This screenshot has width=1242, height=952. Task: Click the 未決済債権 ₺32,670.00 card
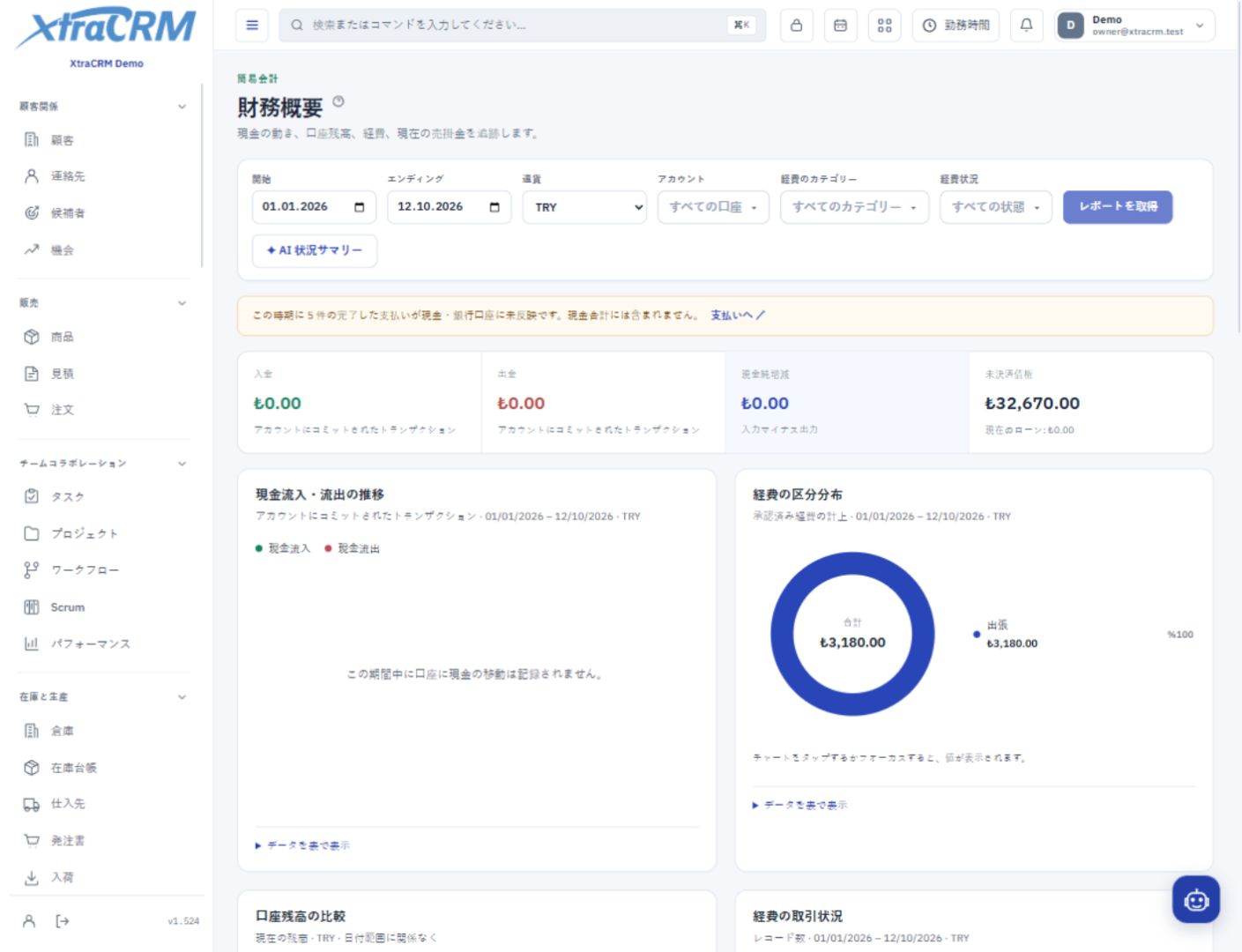[1091, 403]
